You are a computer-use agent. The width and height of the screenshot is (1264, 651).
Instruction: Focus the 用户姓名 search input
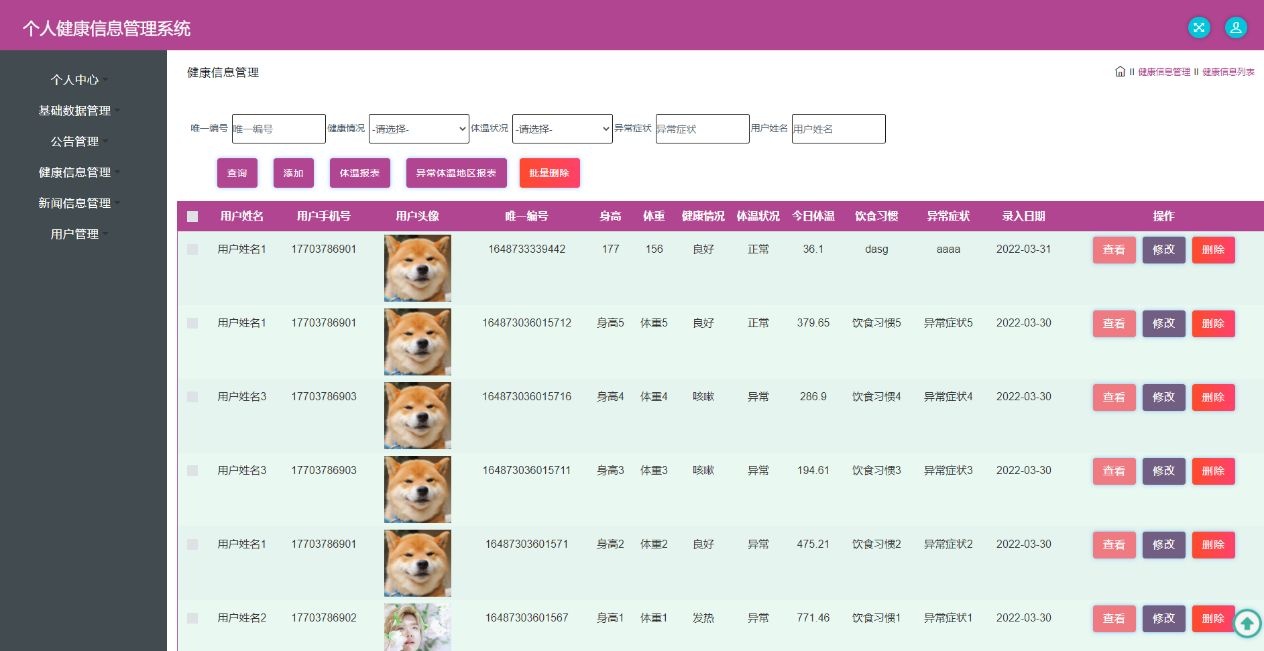pyautogui.click(x=839, y=129)
